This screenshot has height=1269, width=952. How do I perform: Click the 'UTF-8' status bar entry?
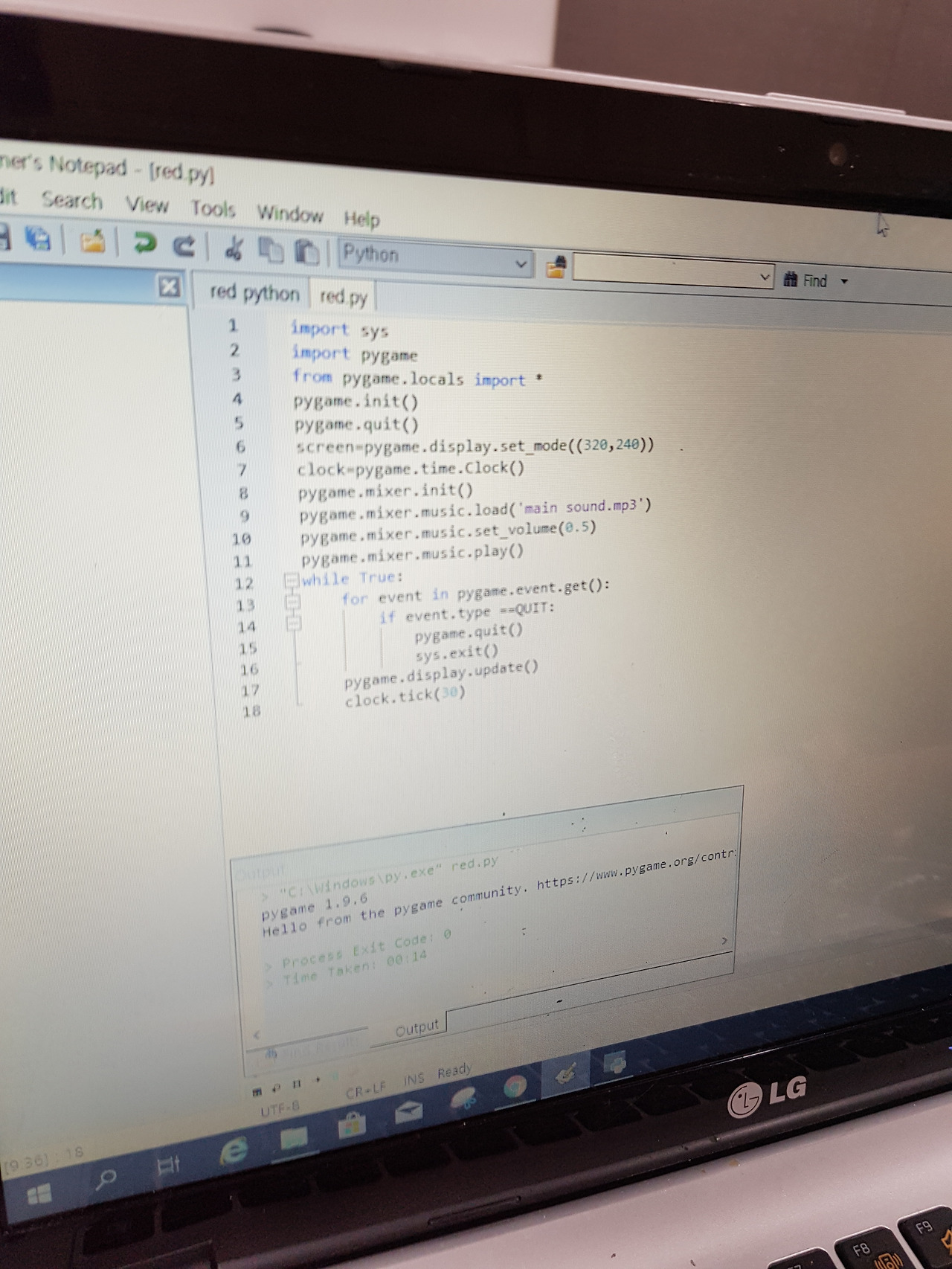tap(280, 1109)
